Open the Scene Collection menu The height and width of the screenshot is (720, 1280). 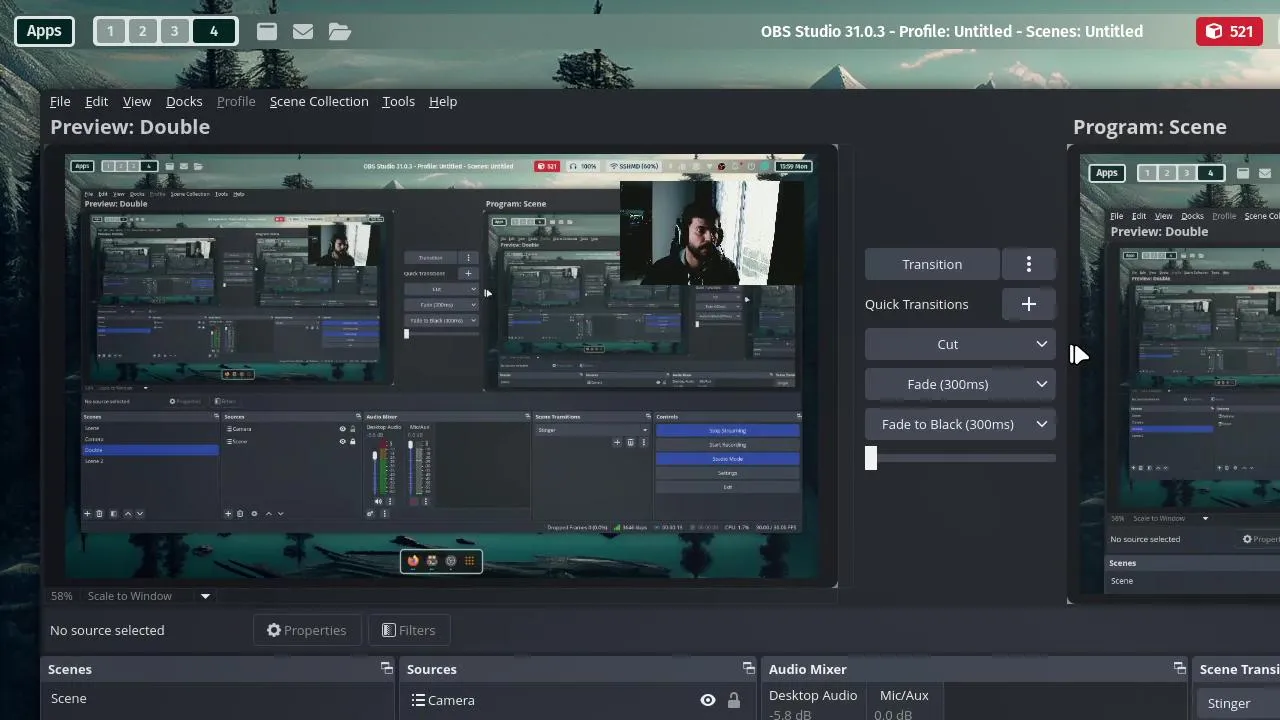click(x=319, y=101)
